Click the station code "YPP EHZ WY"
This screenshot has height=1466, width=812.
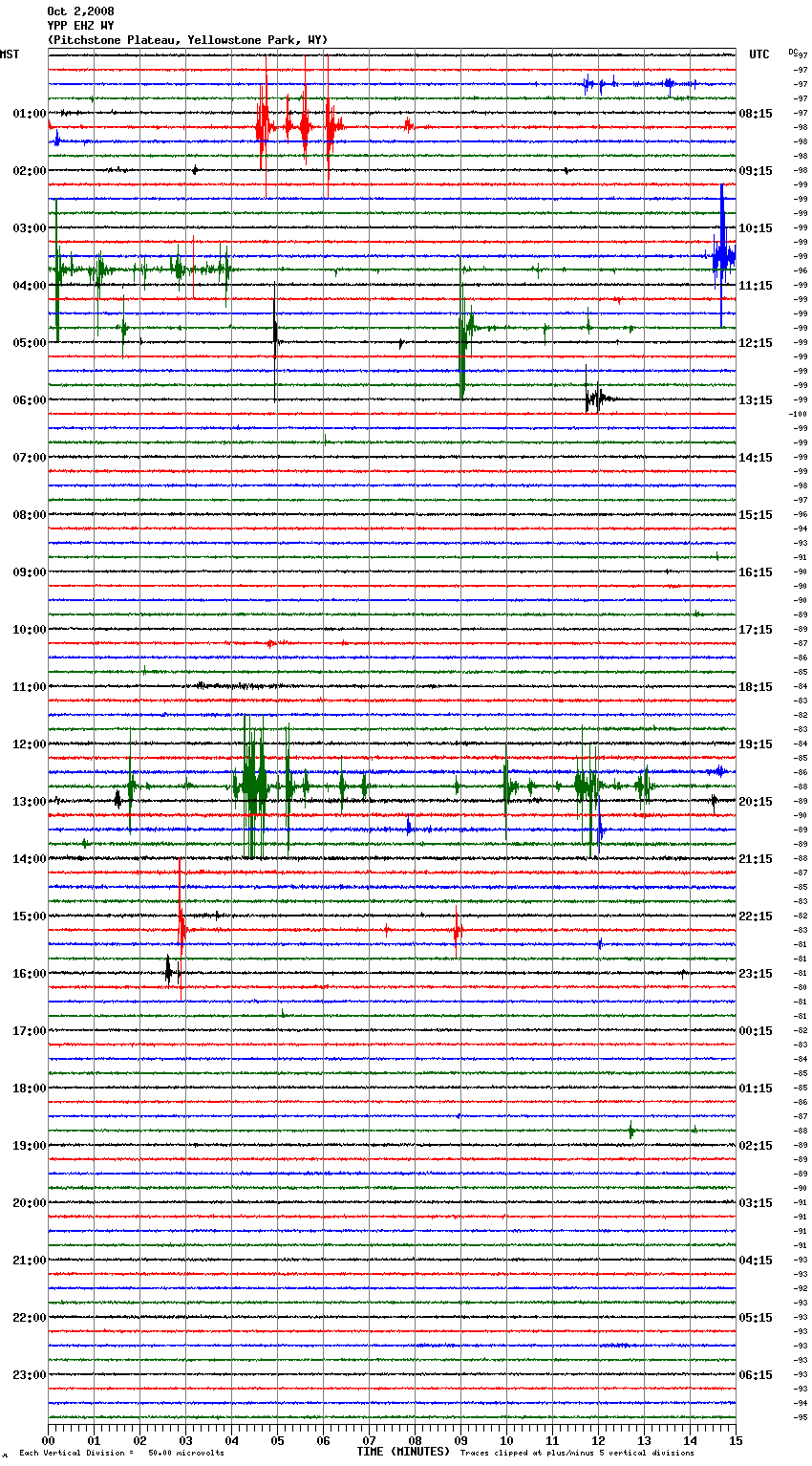click(x=80, y=26)
